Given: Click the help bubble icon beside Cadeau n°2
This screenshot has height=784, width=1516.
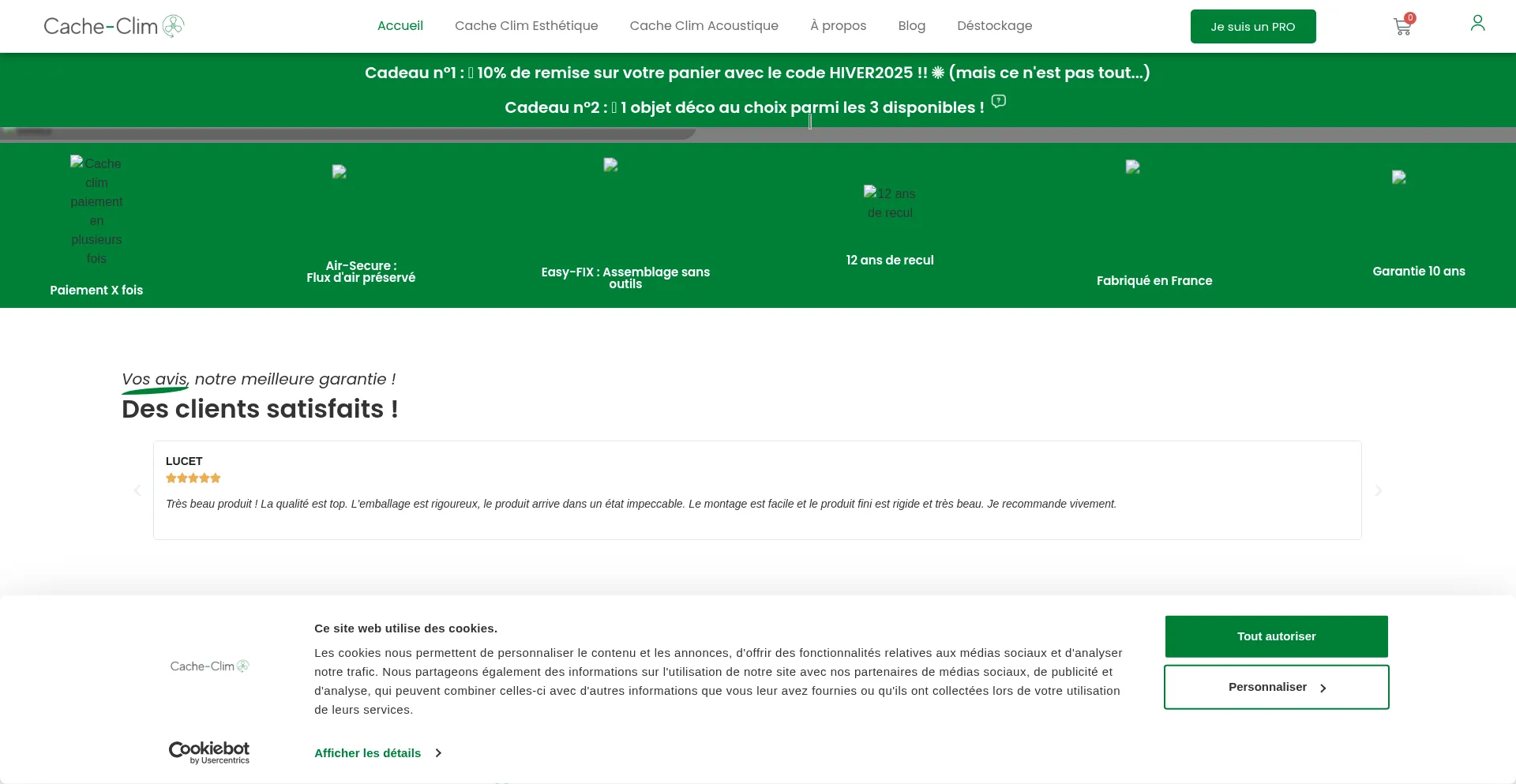Looking at the screenshot, I should pos(998,101).
